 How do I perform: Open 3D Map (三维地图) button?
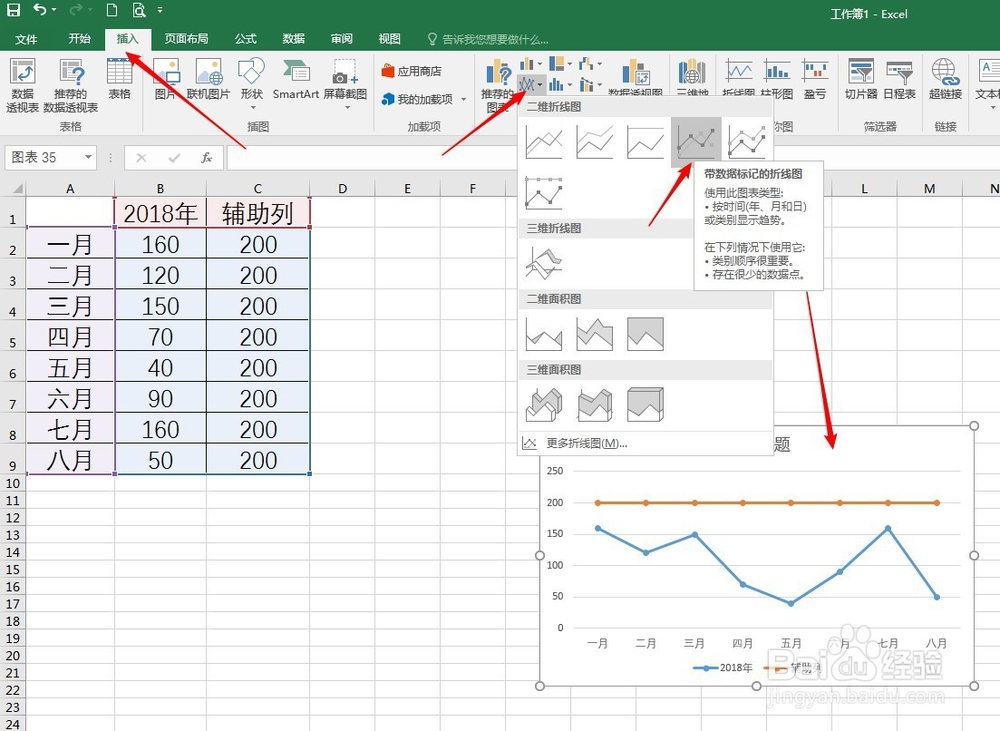click(693, 80)
